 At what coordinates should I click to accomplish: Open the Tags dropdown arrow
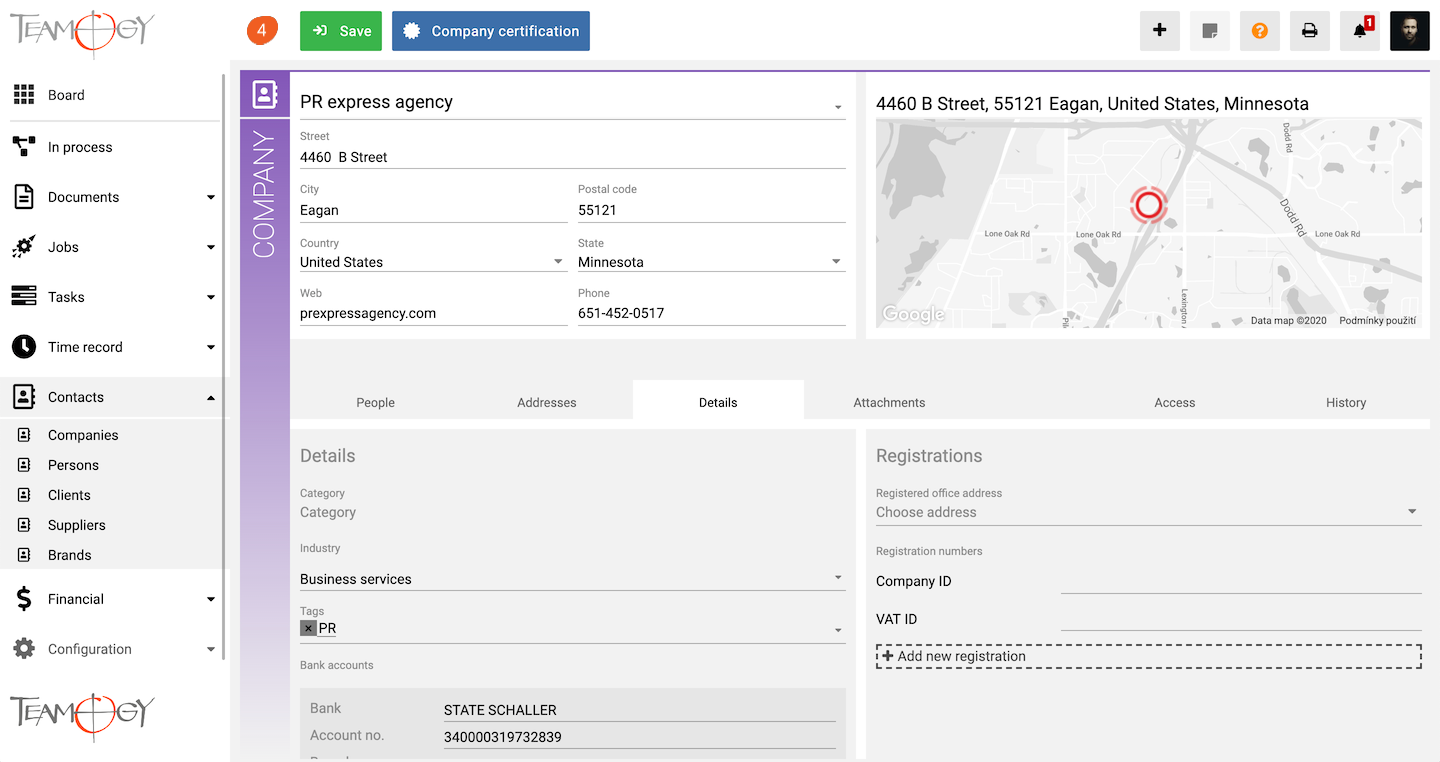838,630
